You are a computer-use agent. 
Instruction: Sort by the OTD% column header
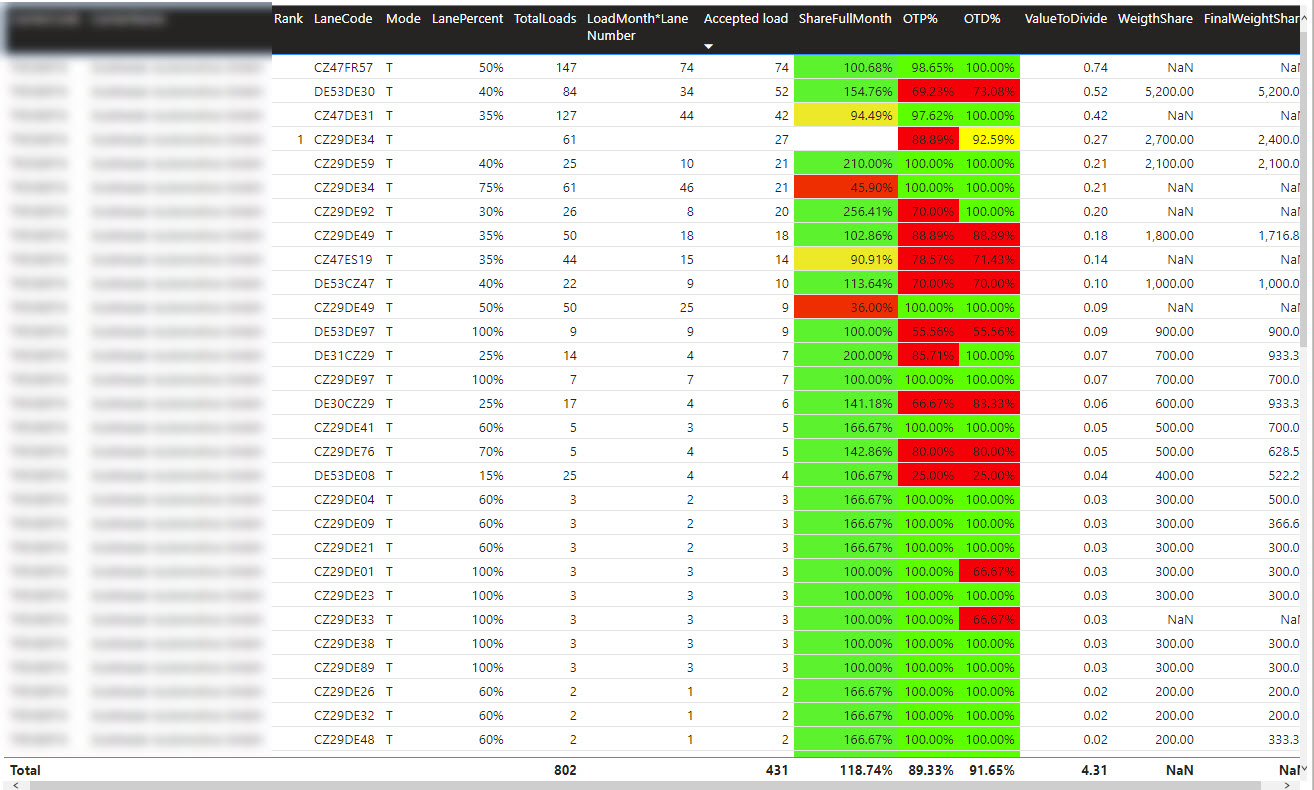coord(982,19)
